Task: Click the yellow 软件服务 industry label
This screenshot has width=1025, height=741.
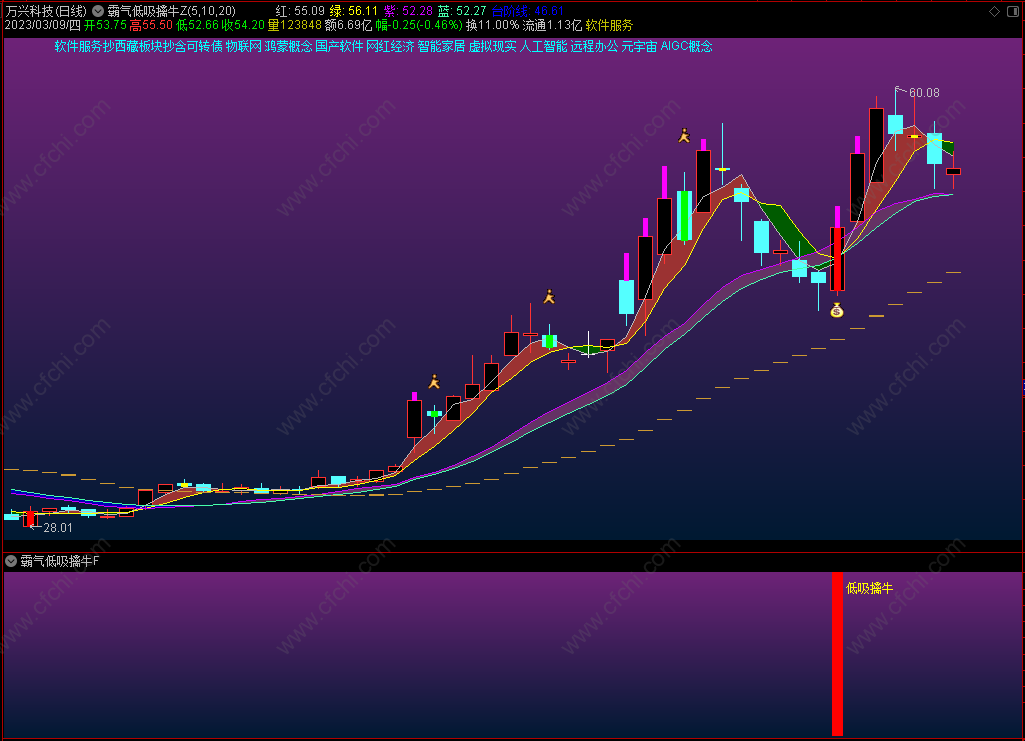Action: click(609, 25)
